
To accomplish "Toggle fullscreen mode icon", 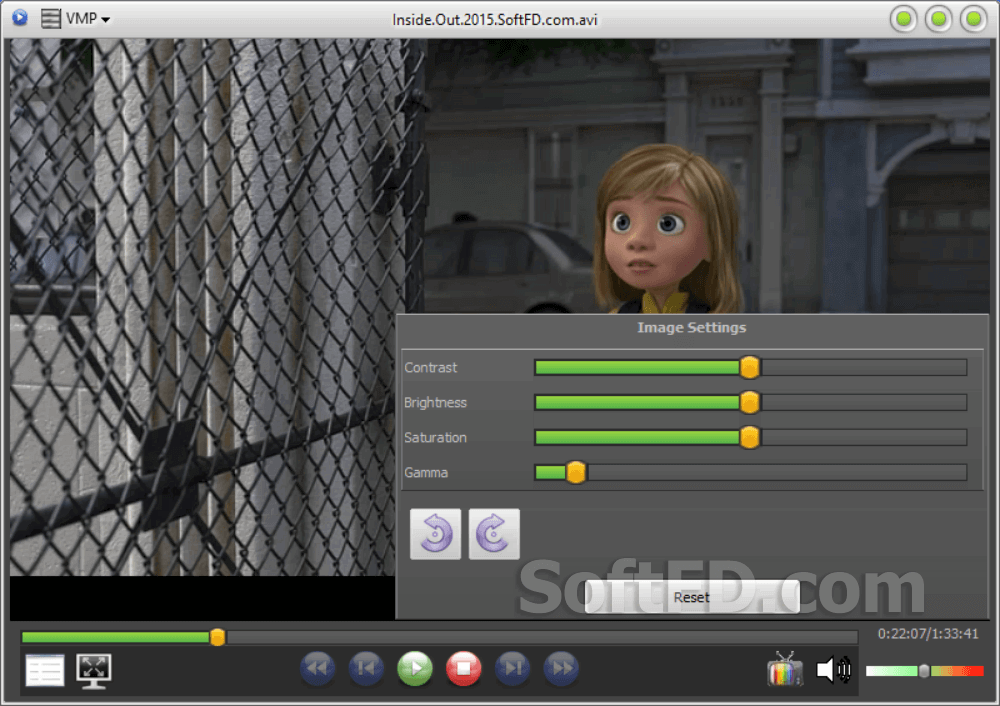I will tap(94, 670).
